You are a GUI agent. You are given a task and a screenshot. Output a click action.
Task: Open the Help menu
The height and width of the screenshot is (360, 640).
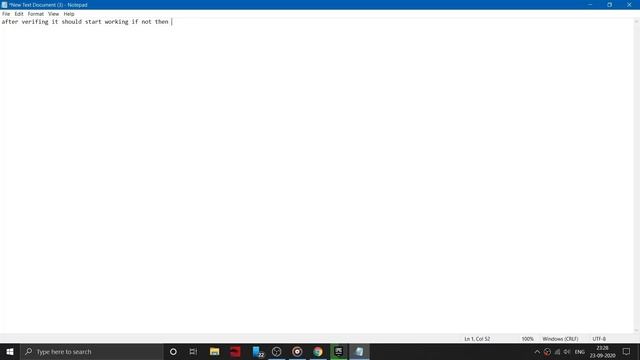tap(69, 14)
